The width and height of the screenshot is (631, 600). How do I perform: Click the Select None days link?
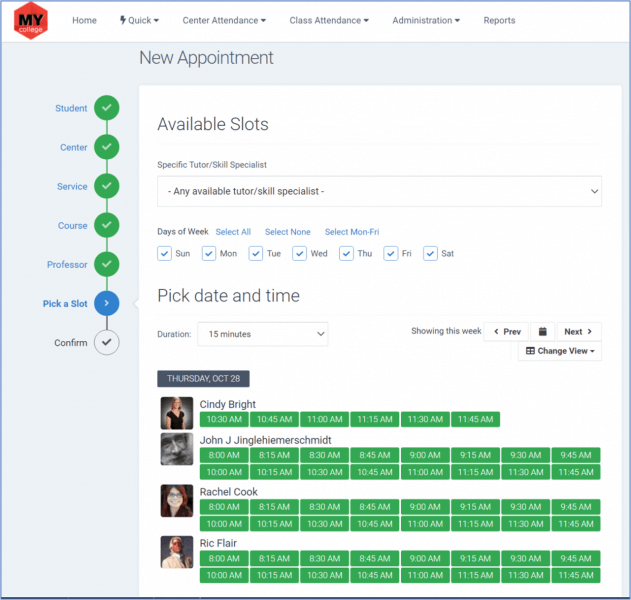tap(288, 232)
